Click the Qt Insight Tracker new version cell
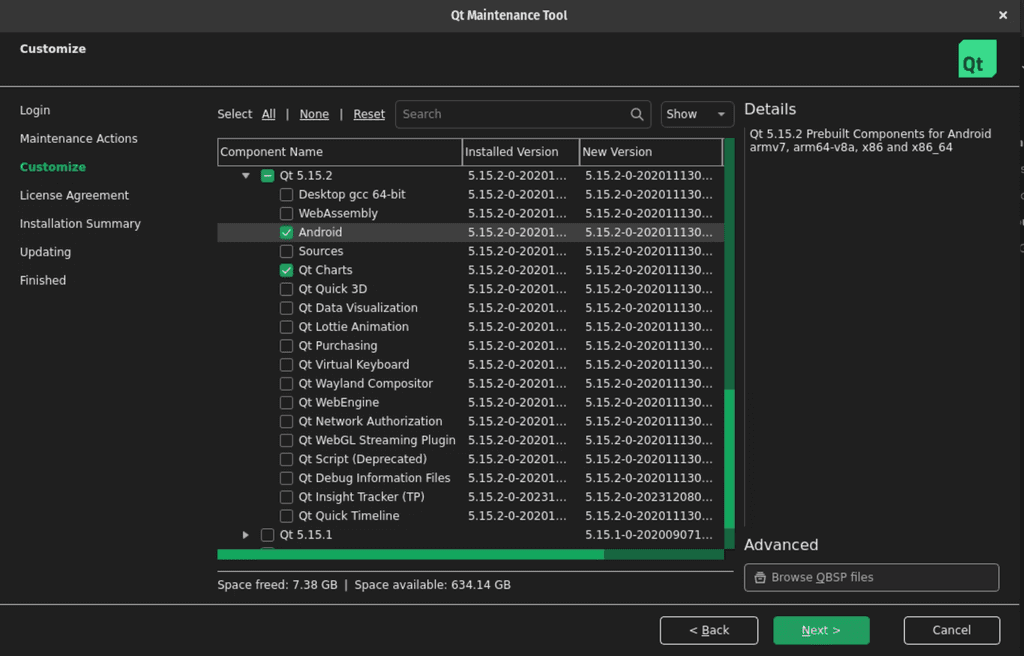 [x=648, y=497]
